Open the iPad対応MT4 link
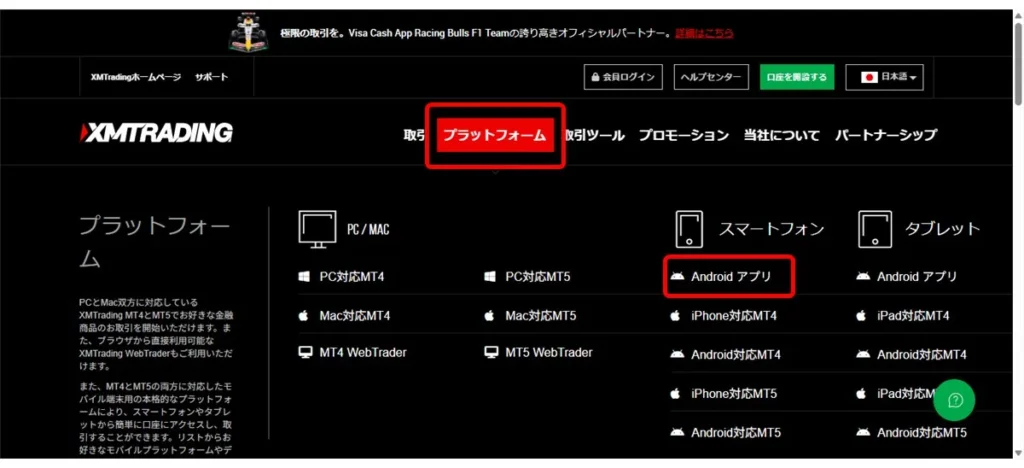Image resolution: width=1024 pixels, height=468 pixels. pyautogui.click(x=913, y=316)
